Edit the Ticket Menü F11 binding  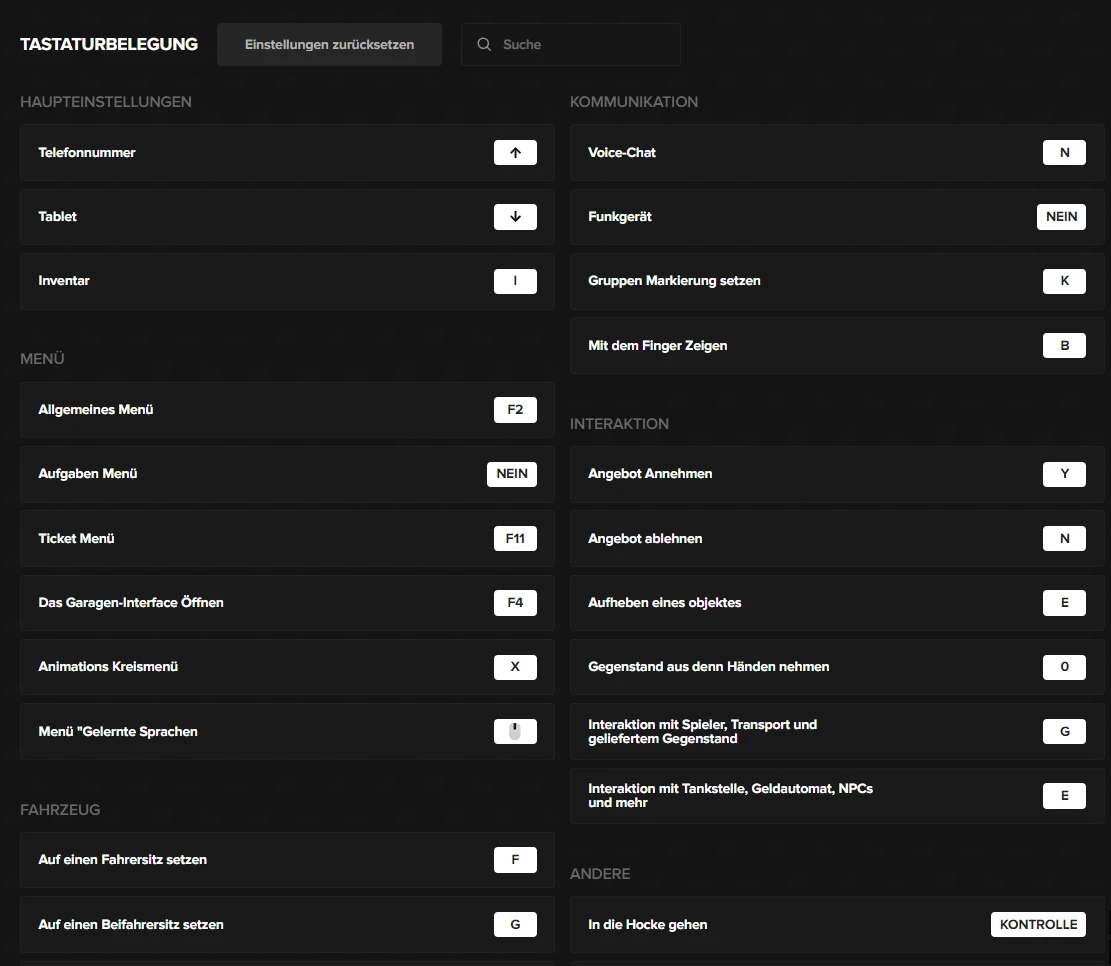tap(515, 539)
